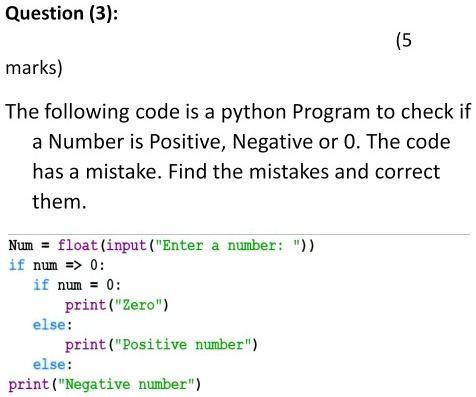Image resolution: width=476 pixels, height=397 pixels.
Task: Click the second 'else:' keyword
Action: [x=52, y=364]
